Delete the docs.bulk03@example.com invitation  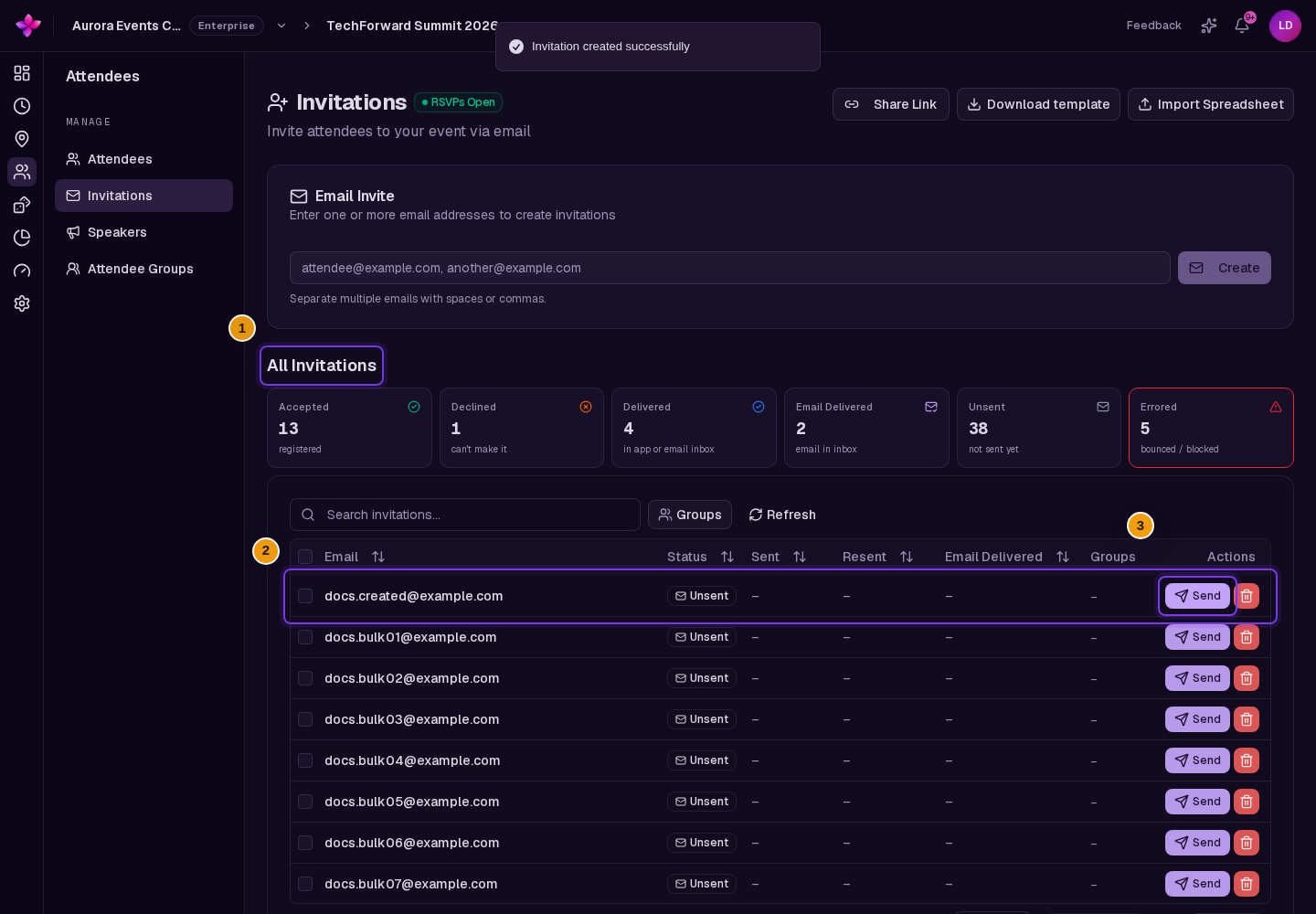tap(1247, 719)
